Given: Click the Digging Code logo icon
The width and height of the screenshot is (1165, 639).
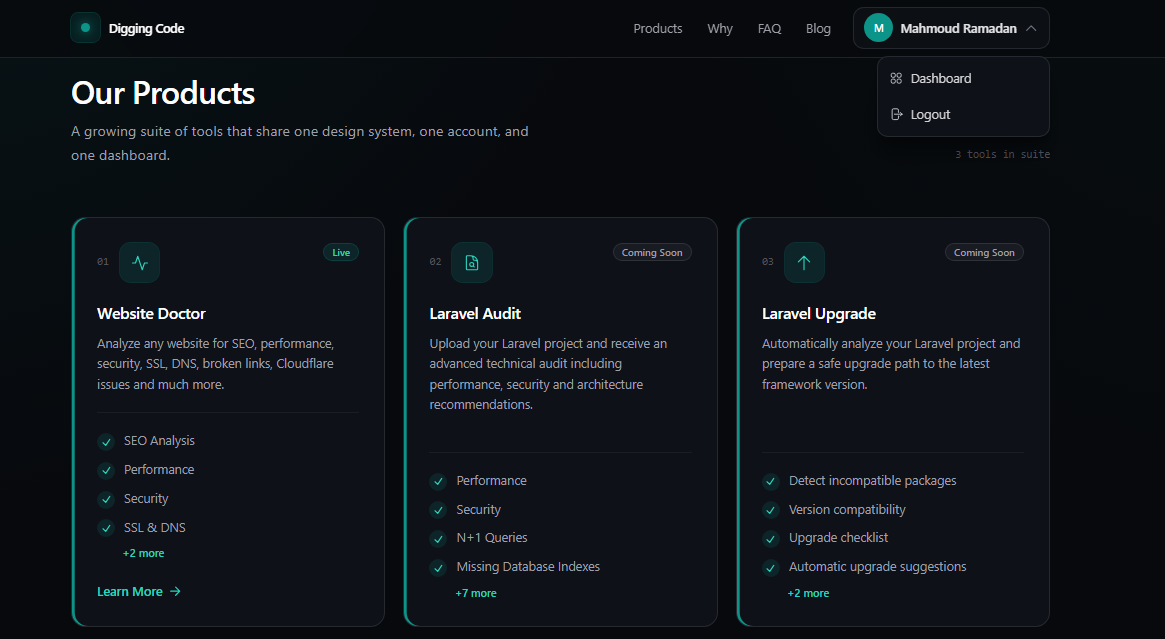Looking at the screenshot, I should coord(85,28).
